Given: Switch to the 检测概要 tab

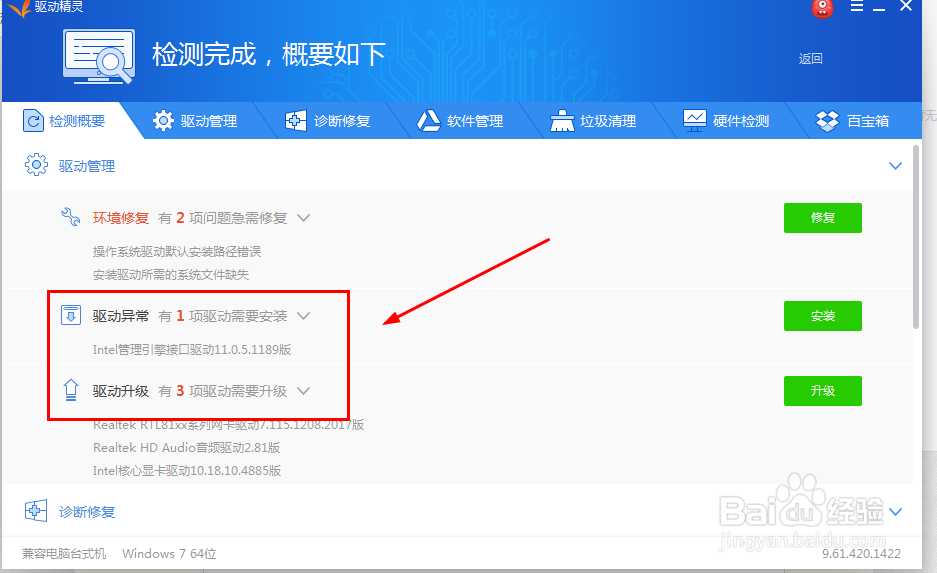Looking at the screenshot, I should [64, 121].
